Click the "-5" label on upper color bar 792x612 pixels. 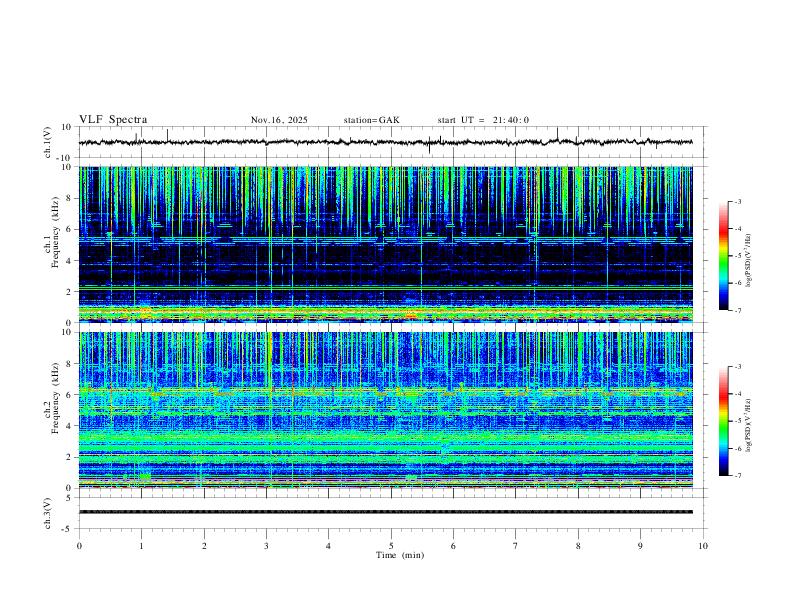pyautogui.click(x=738, y=256)
